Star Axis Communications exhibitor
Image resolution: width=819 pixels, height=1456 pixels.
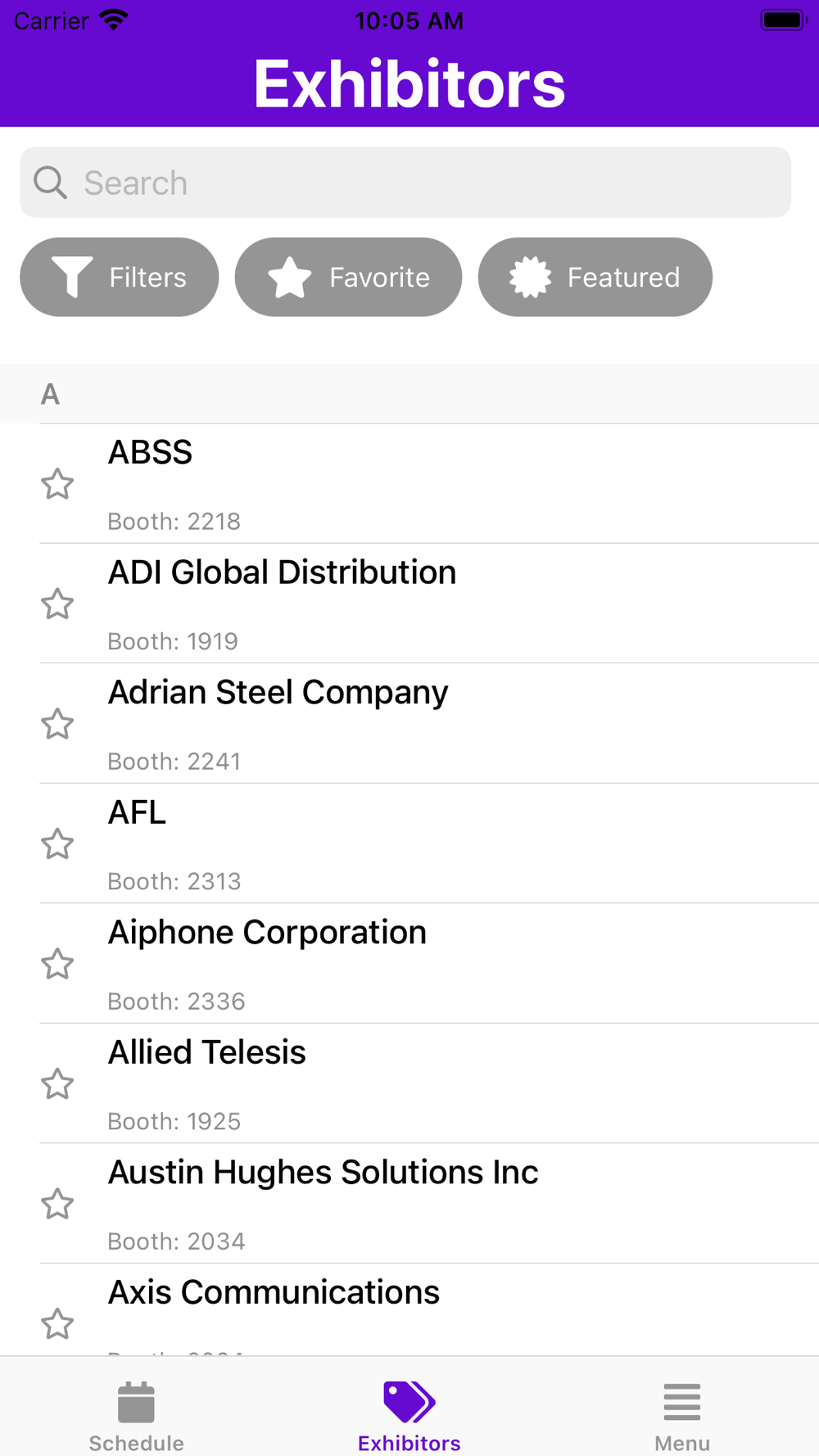tap(57, 1323)
